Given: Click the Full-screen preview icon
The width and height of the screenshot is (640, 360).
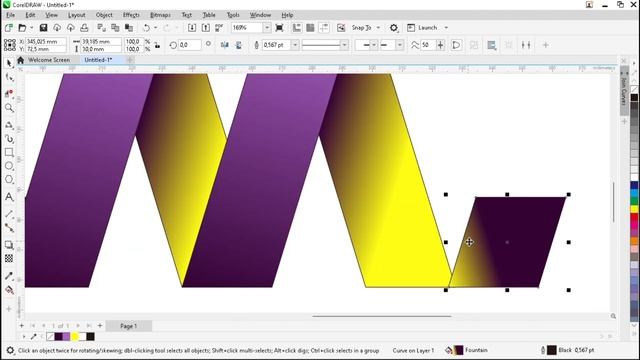Looking at the screenshot, I should pos(279,28).
